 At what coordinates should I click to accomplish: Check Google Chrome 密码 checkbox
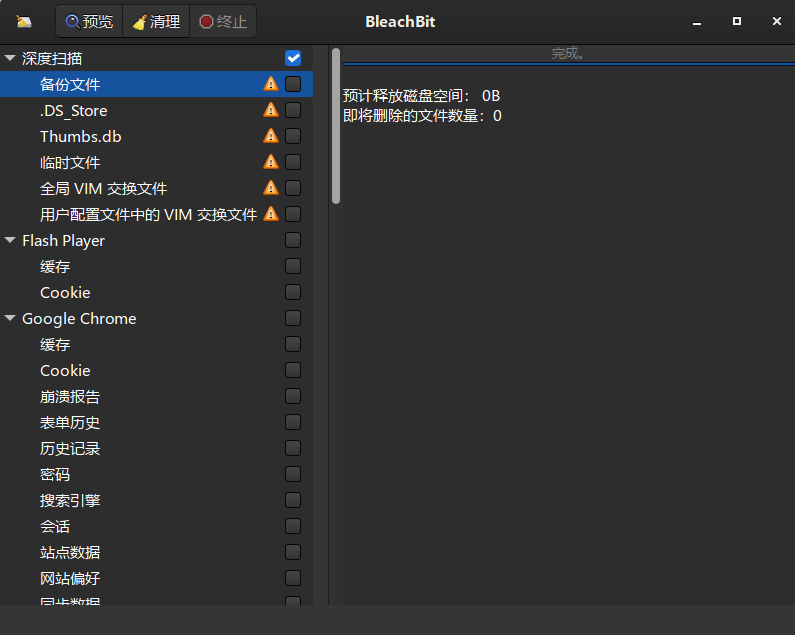[293, 474]
